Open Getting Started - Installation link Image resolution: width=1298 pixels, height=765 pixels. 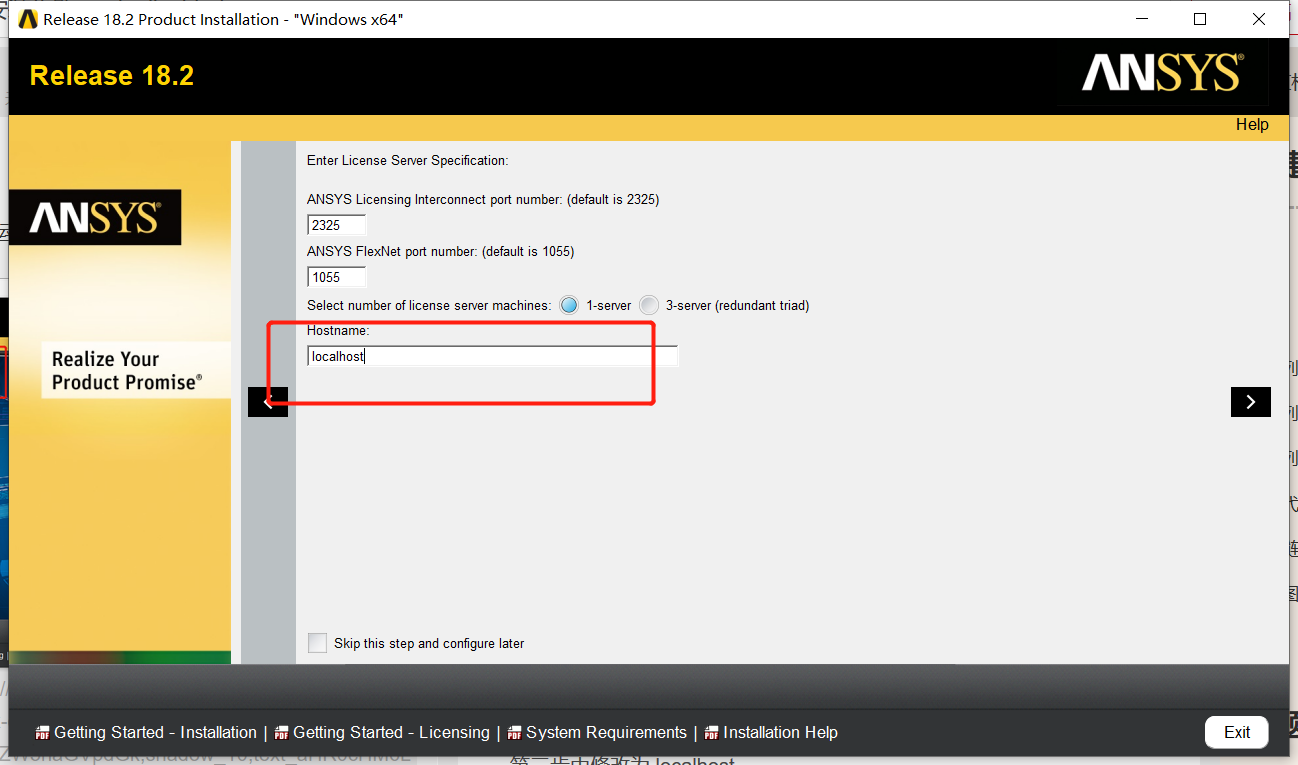[155, 733]
